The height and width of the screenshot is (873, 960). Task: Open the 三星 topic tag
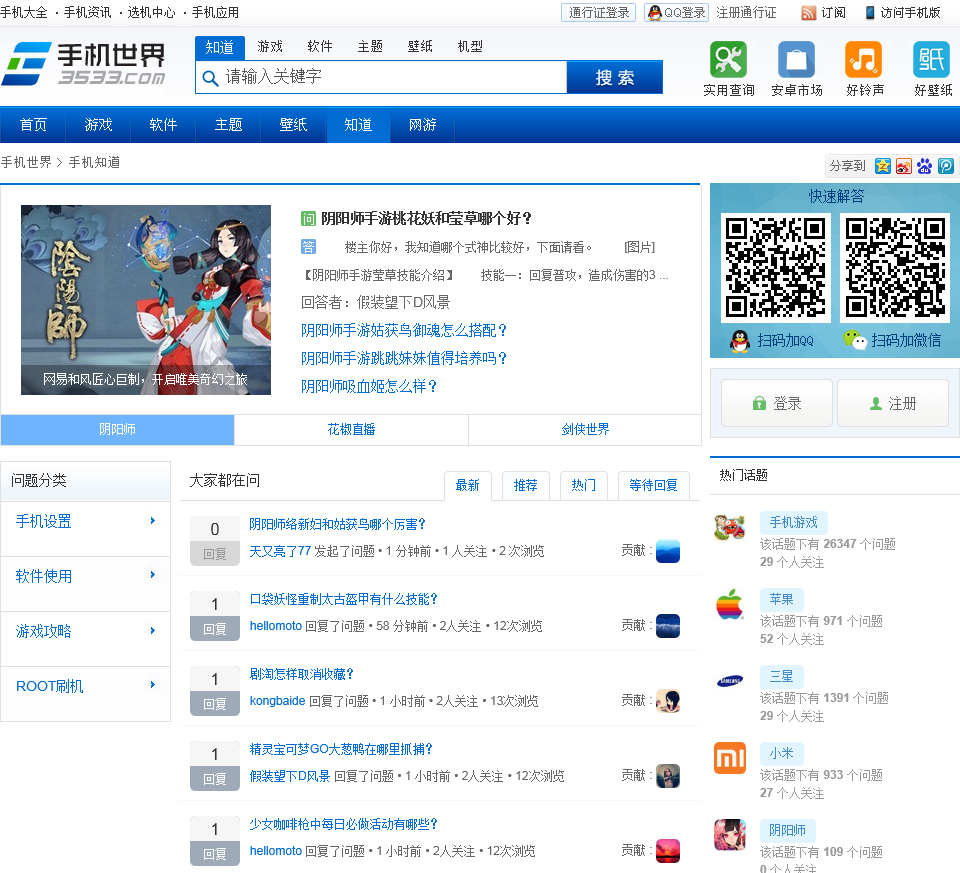[781, 676]
